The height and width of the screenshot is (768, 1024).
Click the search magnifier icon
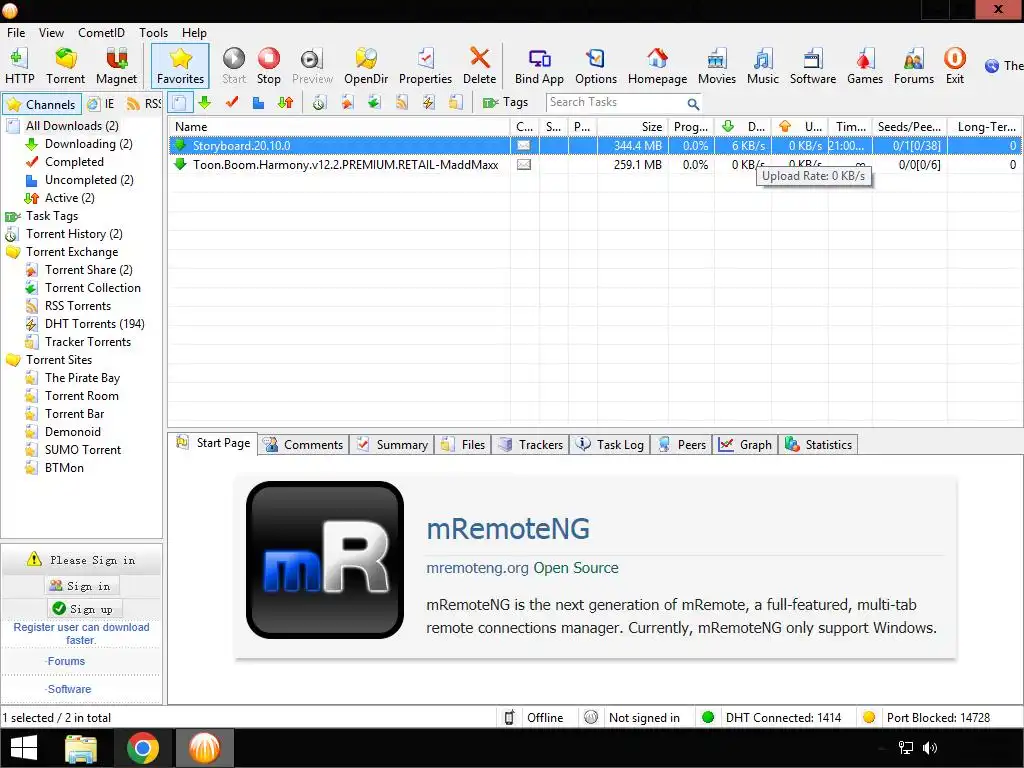(x=693, y=103)
